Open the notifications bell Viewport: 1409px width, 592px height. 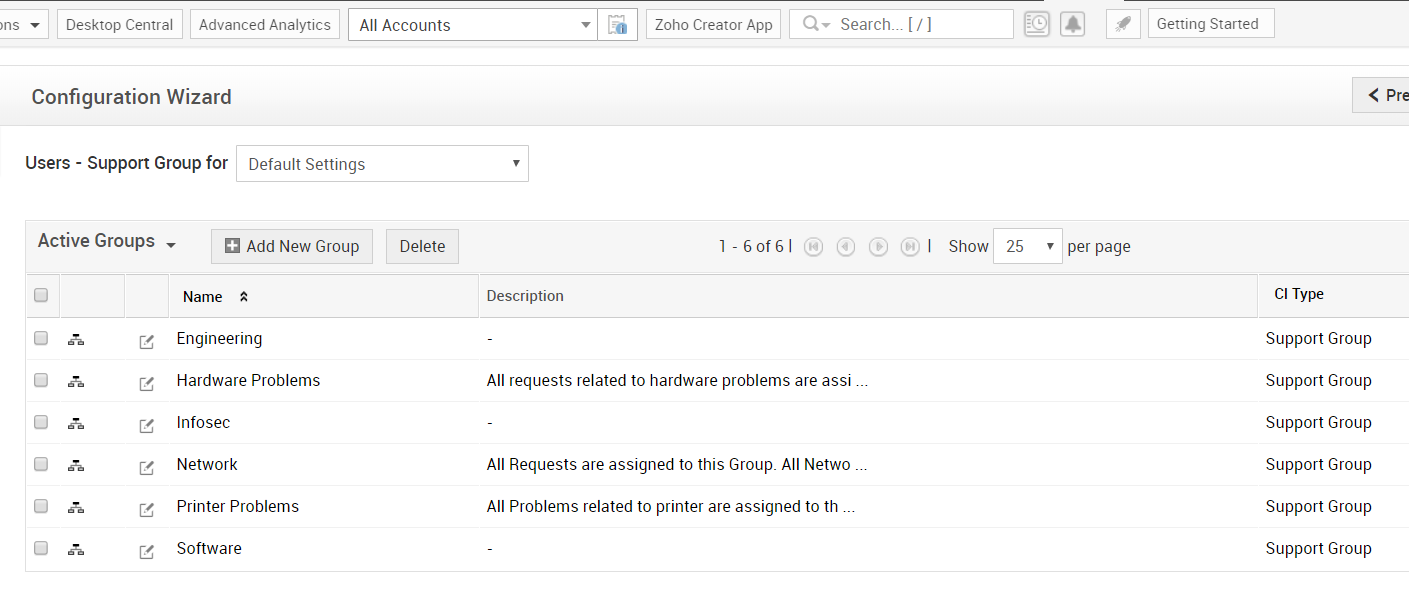point(1072,25)
